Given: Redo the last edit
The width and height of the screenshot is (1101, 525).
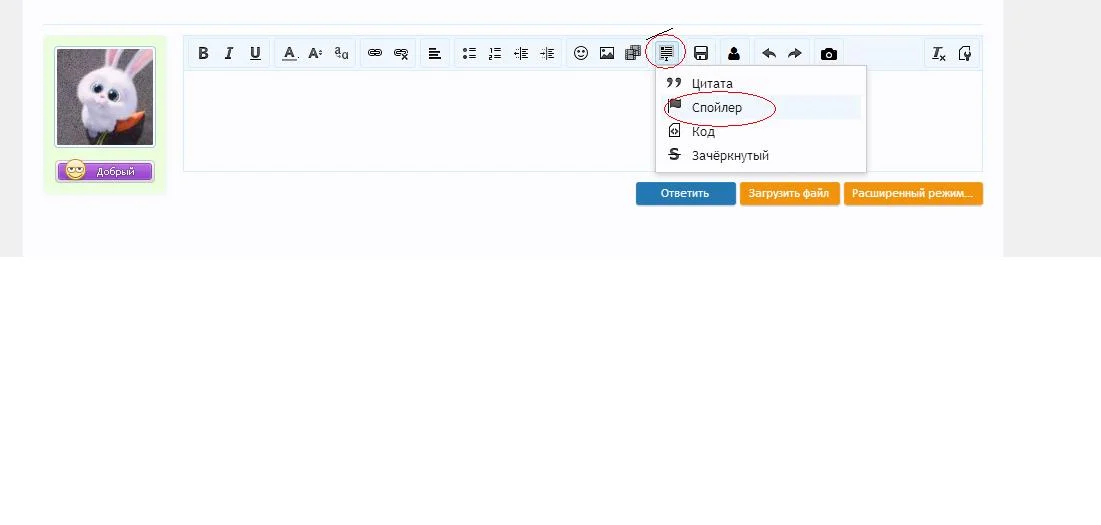Looking at the screenshot, I should click(795, 53).
